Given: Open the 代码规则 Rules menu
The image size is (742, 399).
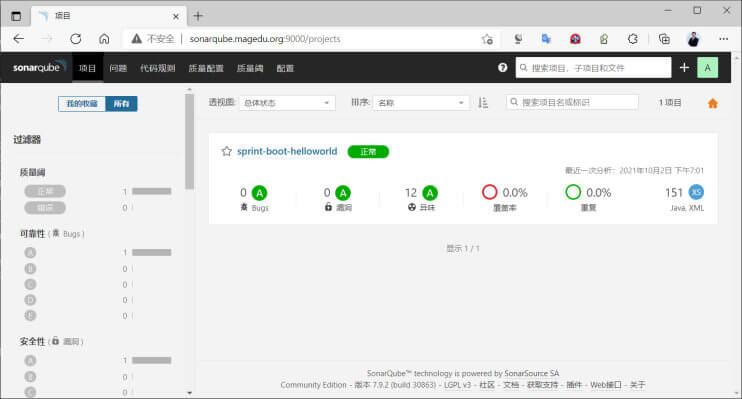Looking at the screenshot, I should pyautogui.click(x=158, y=68).
